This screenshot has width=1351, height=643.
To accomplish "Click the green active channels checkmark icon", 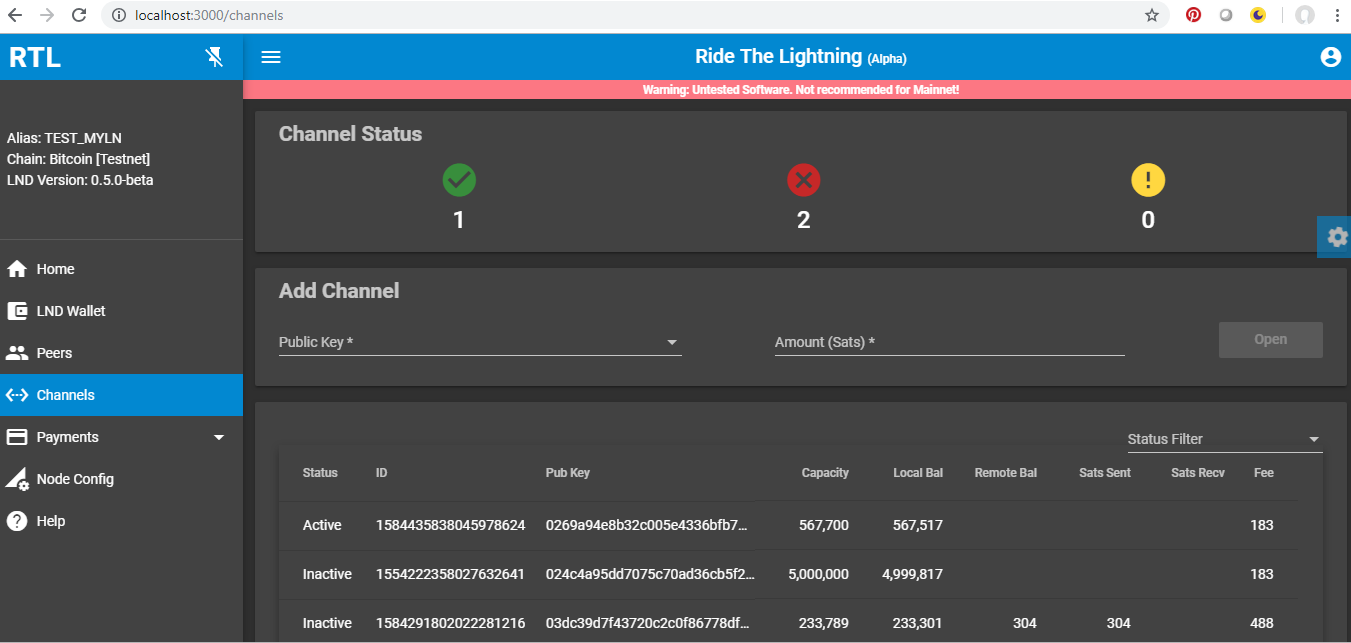I will pos(459,180).
